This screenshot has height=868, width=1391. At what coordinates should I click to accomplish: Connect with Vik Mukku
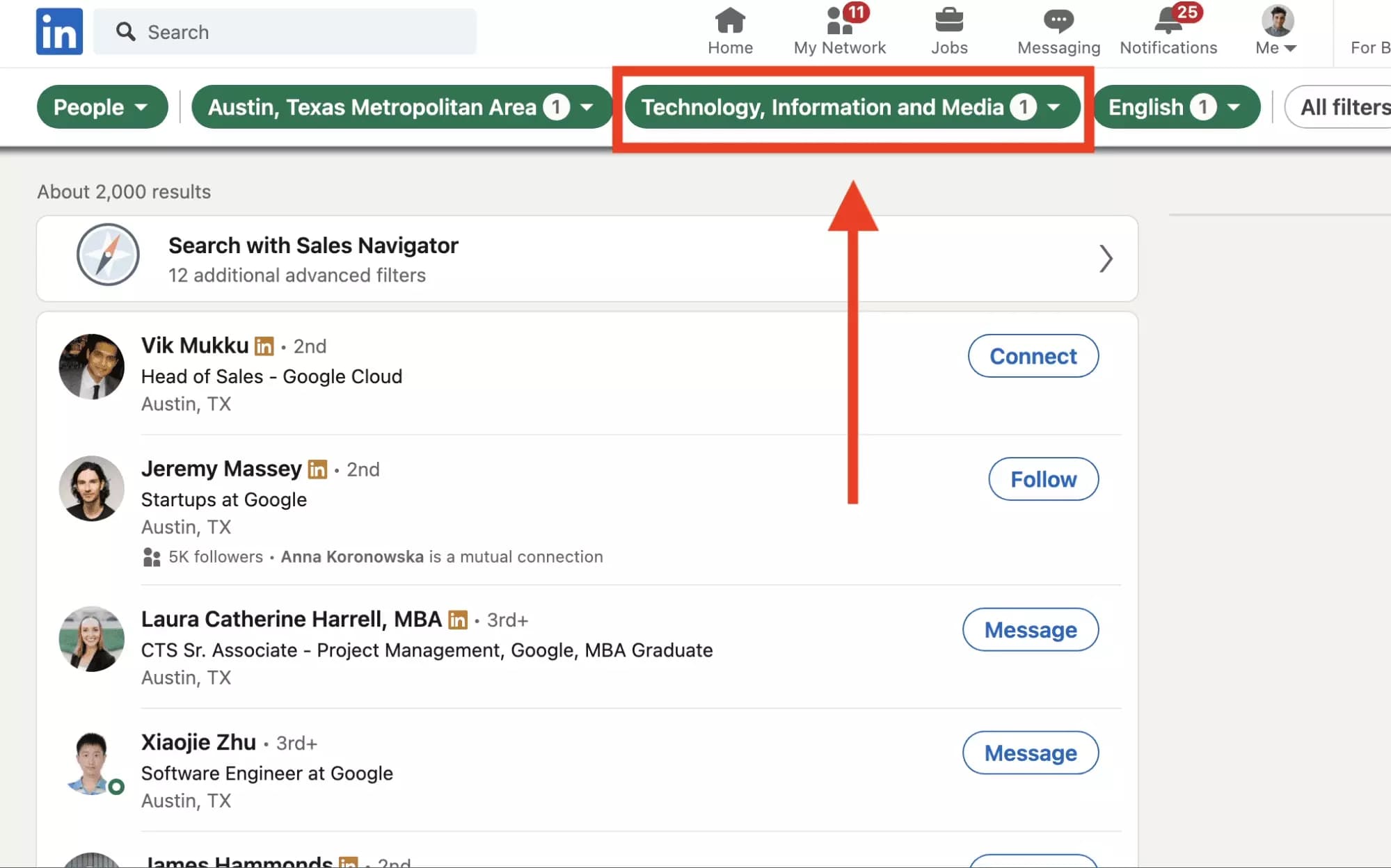pyautogui.click(x=1033, y=355)
